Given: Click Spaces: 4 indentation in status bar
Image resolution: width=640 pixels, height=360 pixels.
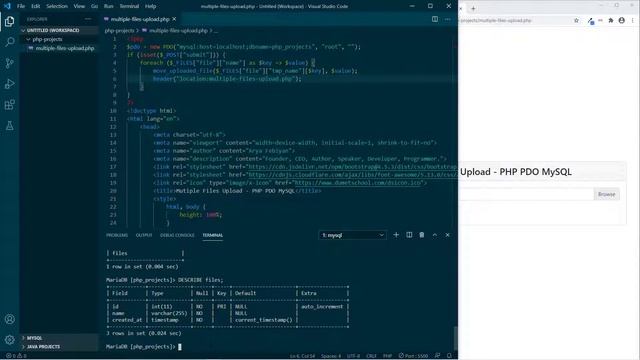Looking at the screenshot, I should (331, 356).
